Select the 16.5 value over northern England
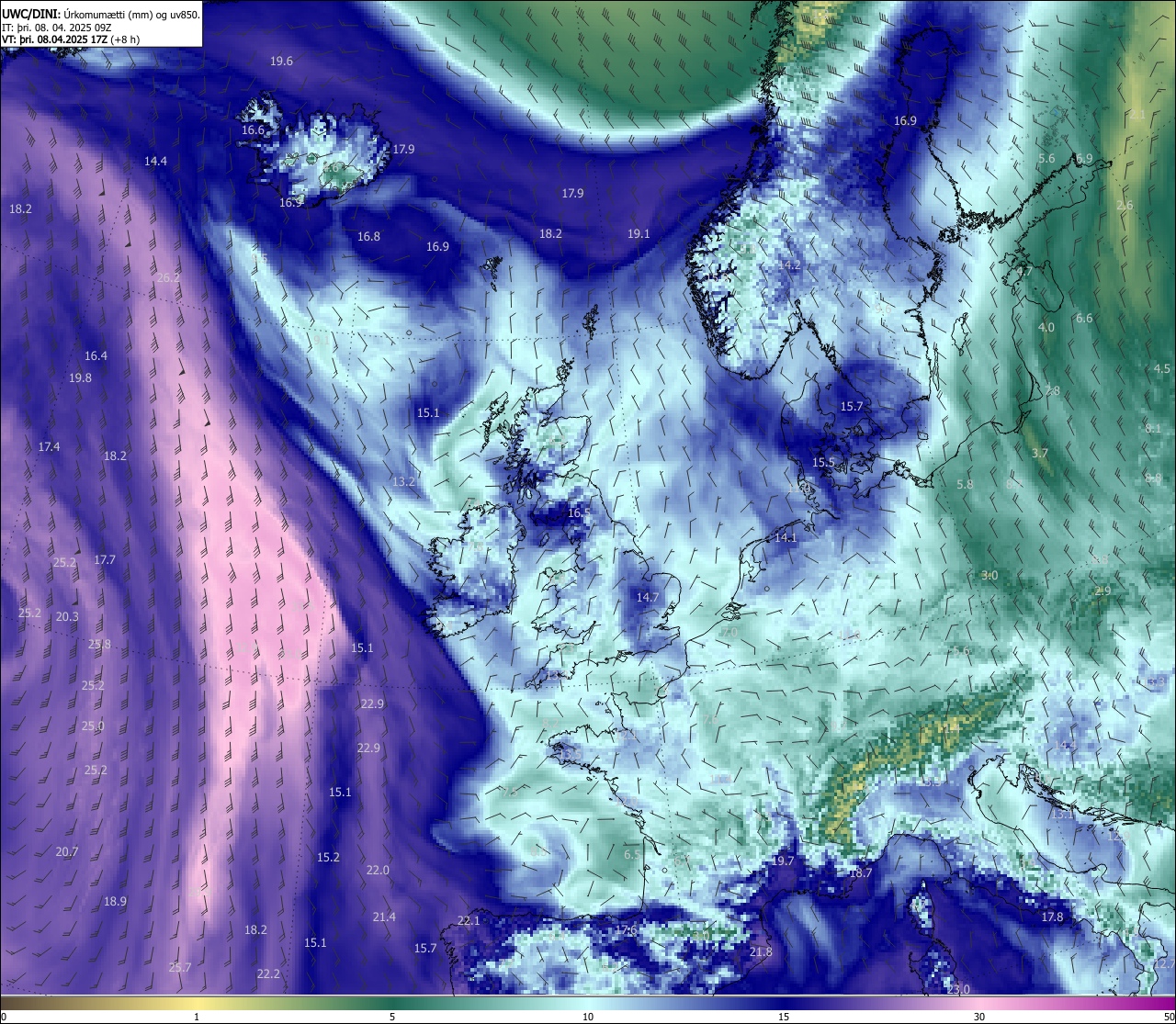1176x1024 pixels. pyautogui.click(x=579, y=513)
